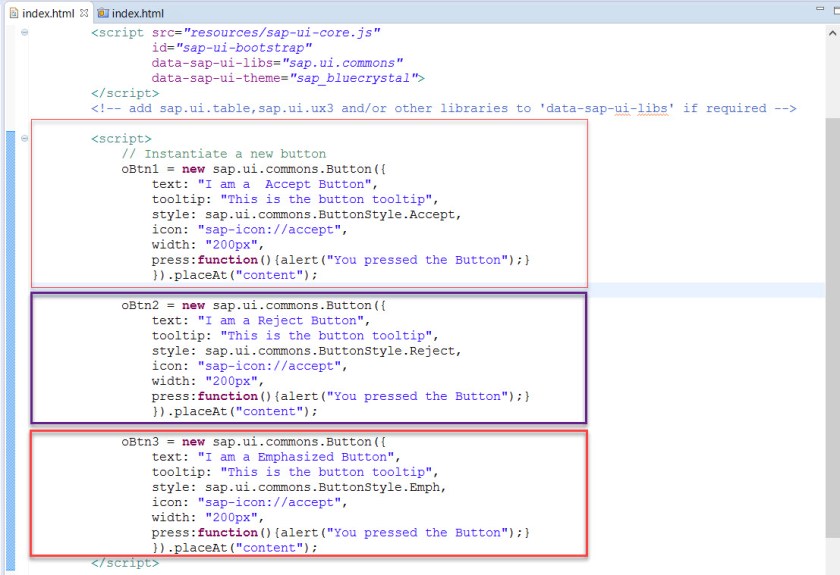840x575 pixels.
Task: Click 'sap.ui.commons.ButtonStyle.Reject' style value
Action: 330,351
